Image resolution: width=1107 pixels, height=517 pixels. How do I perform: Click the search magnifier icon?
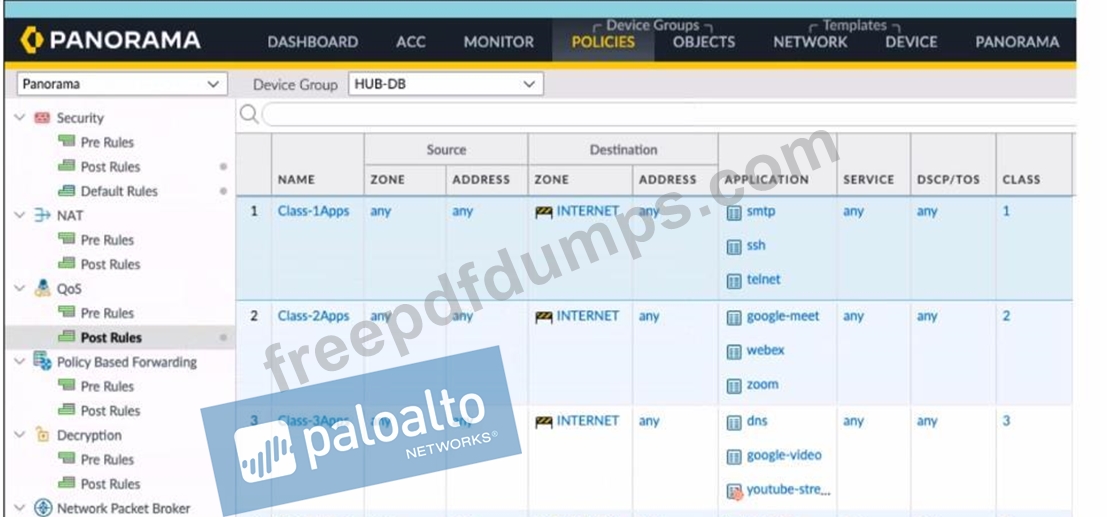pyautogui.click(x=249, y=114)
